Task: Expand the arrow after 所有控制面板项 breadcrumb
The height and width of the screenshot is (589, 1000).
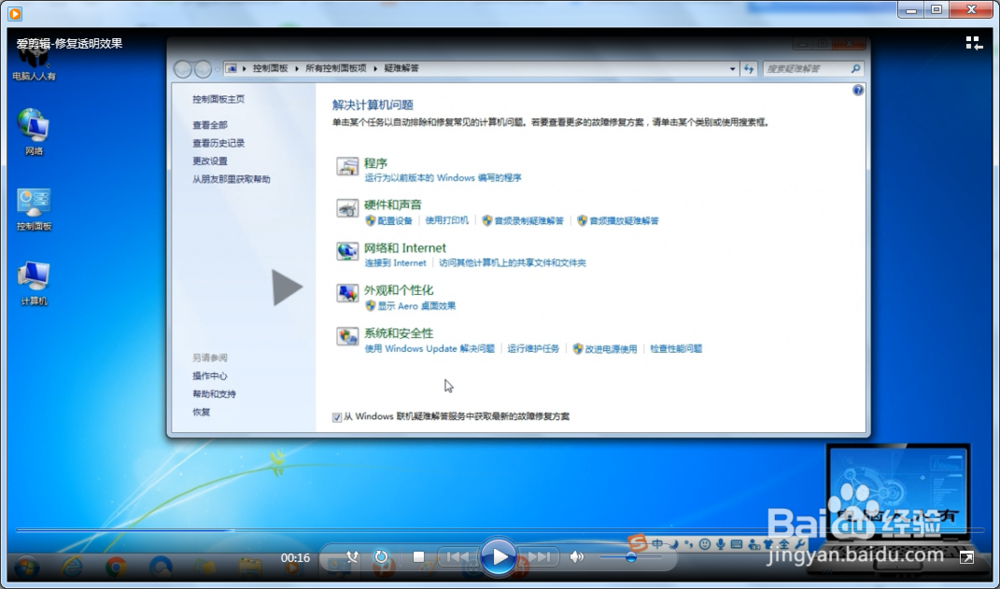Action: pyautogui.click(x=375, y=68)
